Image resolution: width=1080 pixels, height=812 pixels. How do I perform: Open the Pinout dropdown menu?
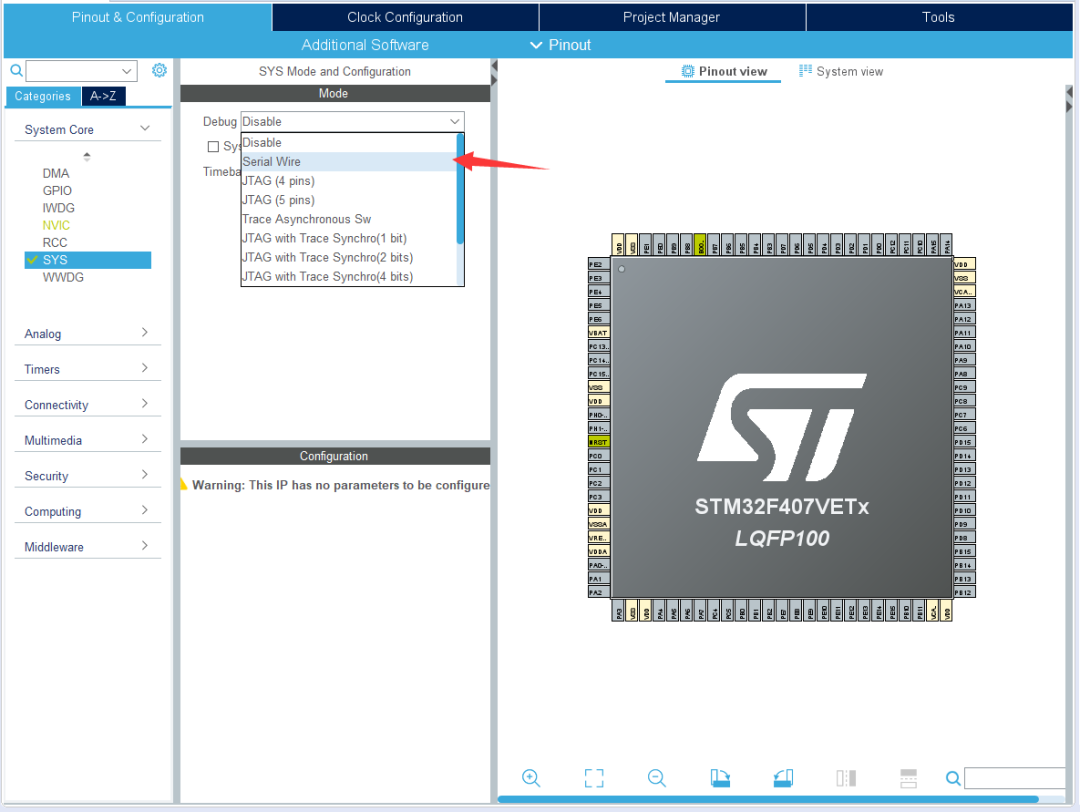coord(561,45)
